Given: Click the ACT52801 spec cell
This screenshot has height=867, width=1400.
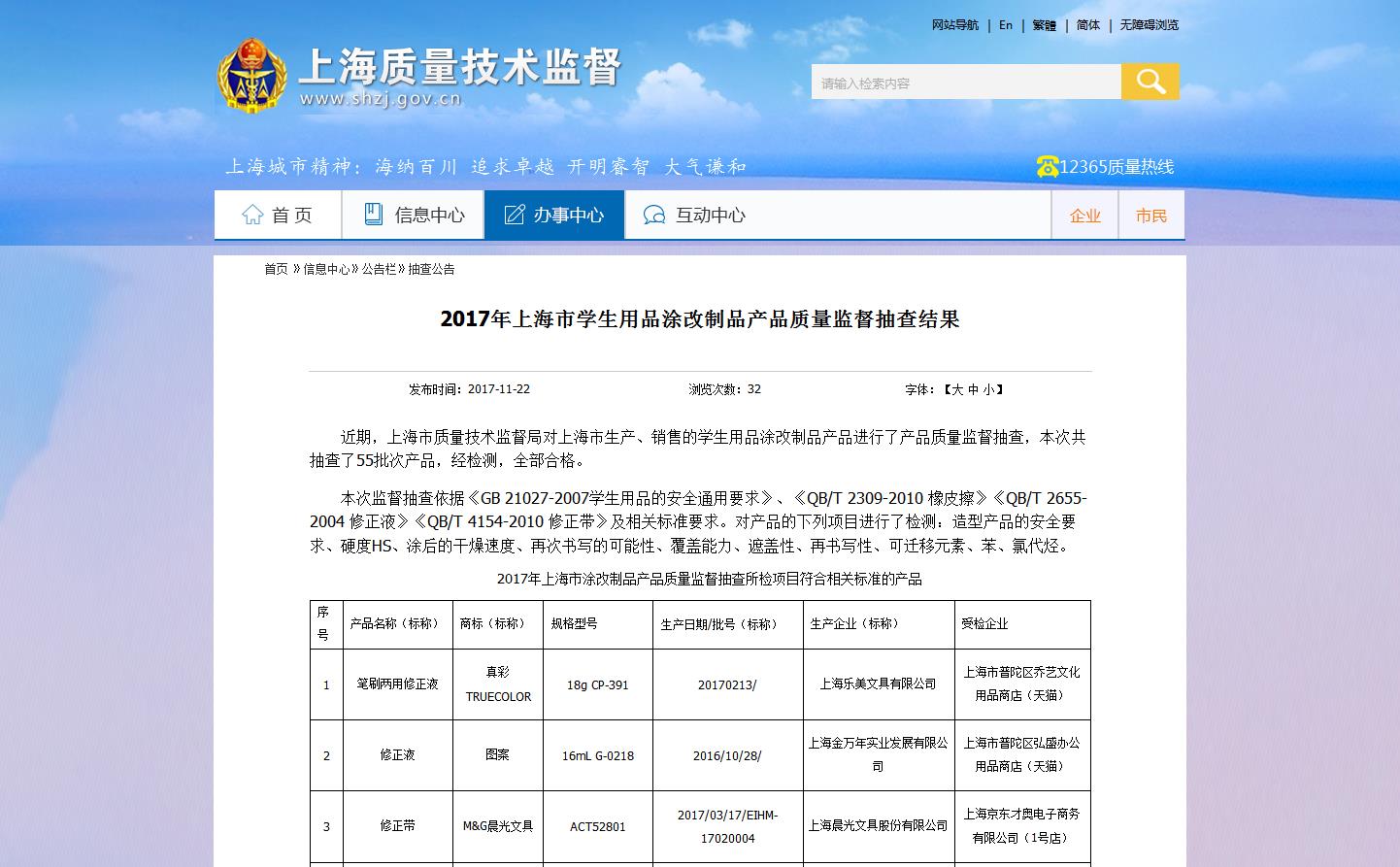Looking at the screenshot, I should (x=597, y=826).
